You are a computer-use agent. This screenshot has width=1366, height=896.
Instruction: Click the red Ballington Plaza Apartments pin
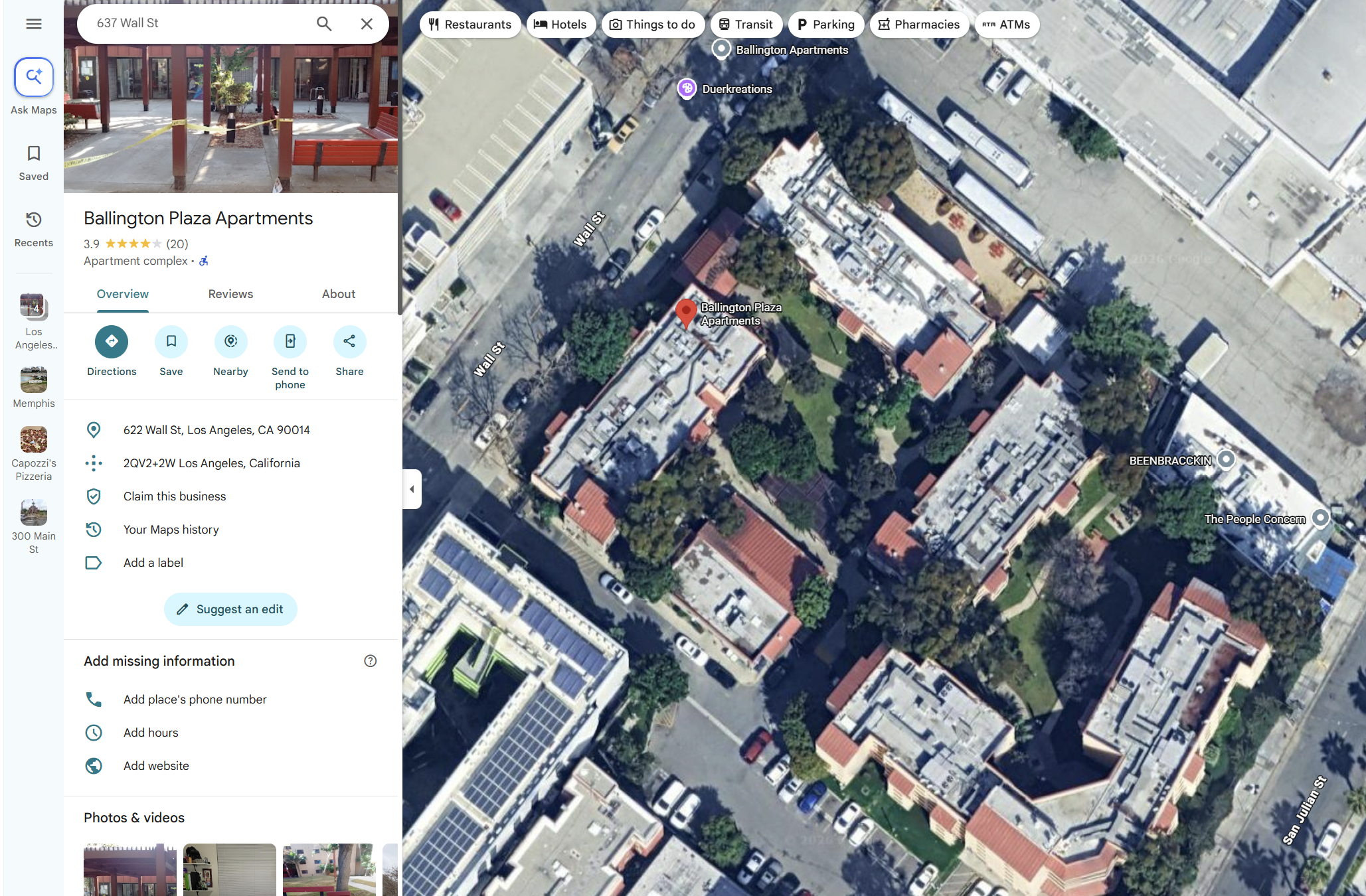tap(686, 313)
